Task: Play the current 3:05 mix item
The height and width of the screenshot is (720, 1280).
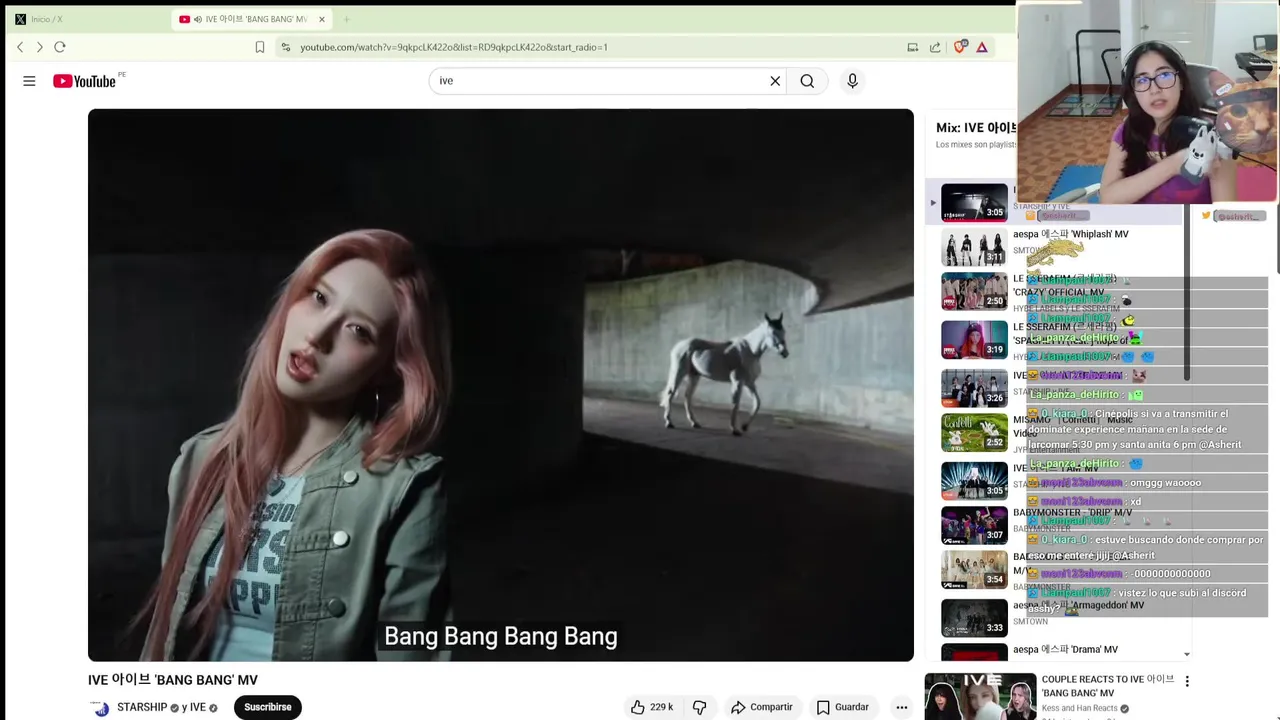Action: click(974, 202)
